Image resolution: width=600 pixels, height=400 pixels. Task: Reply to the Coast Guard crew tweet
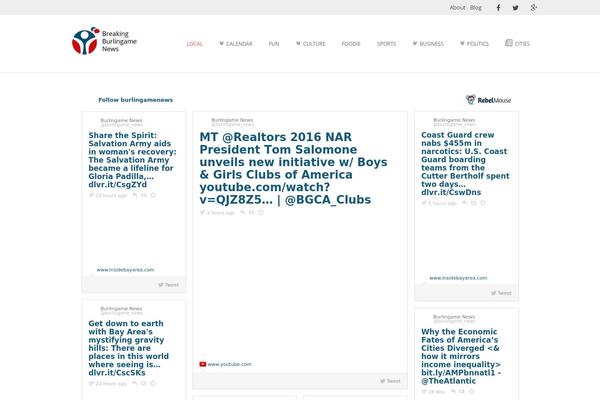click(x=465, y=203)
